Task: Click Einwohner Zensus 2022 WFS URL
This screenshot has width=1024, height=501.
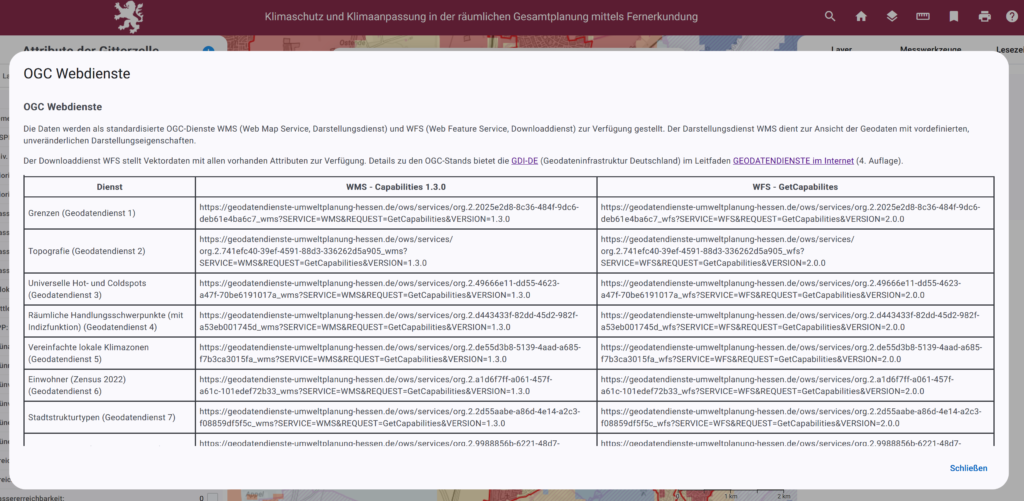Action: pos(777,385)
